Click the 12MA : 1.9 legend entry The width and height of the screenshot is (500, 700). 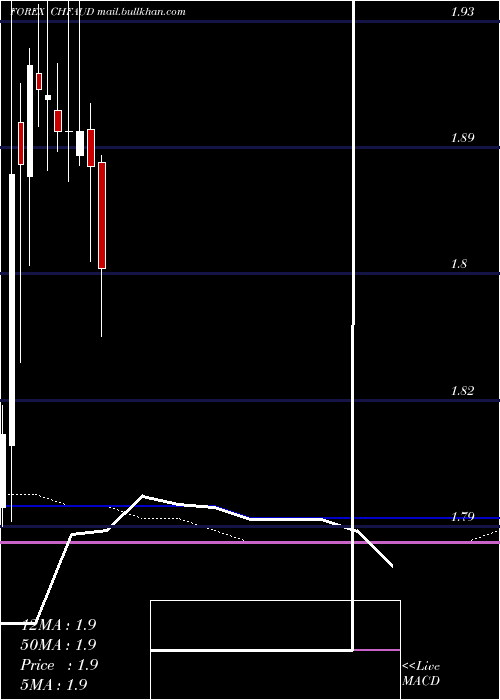(58, 625)
